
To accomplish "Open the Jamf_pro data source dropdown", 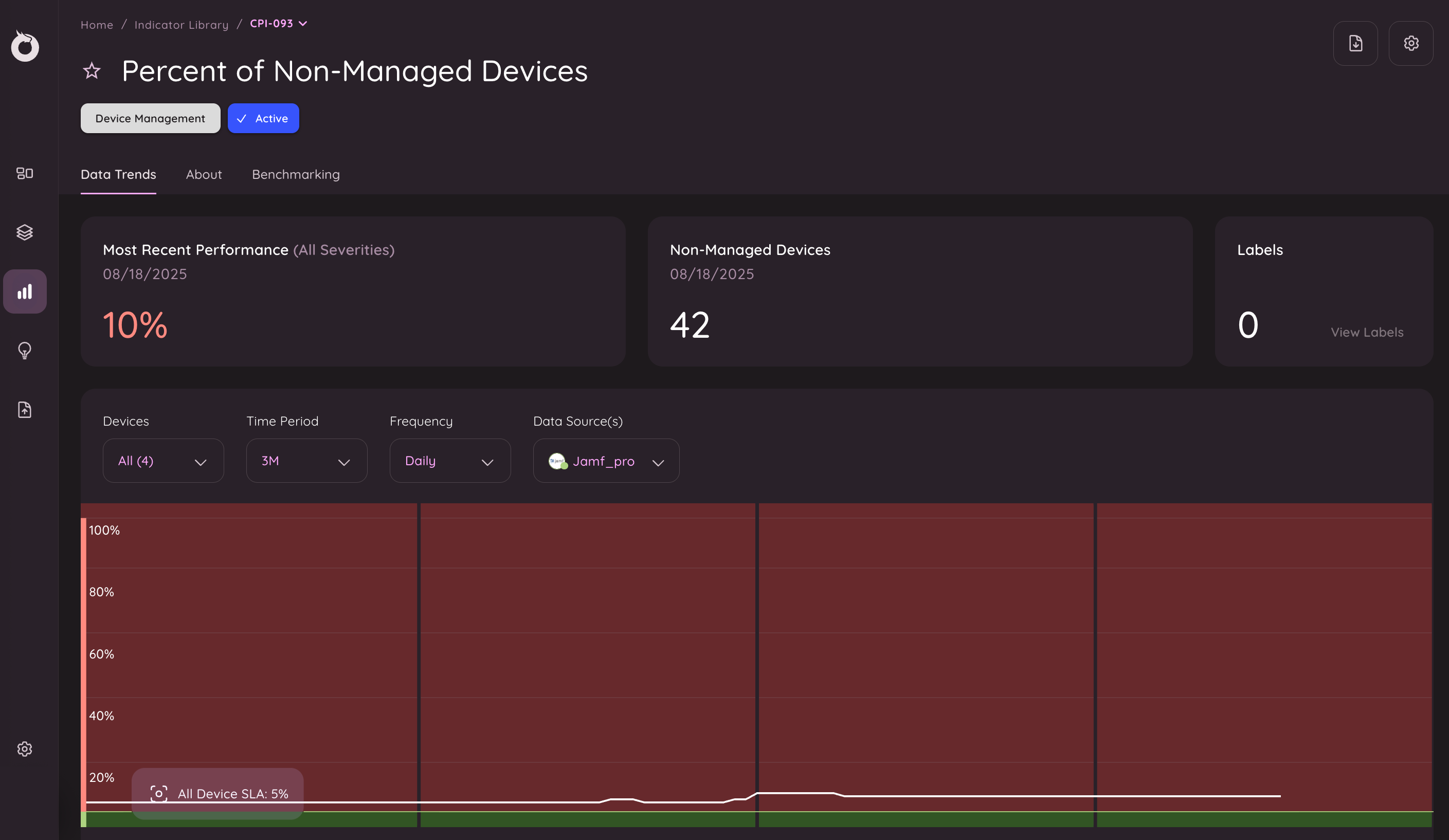I will pyautogui.click(x=606, y=461).
